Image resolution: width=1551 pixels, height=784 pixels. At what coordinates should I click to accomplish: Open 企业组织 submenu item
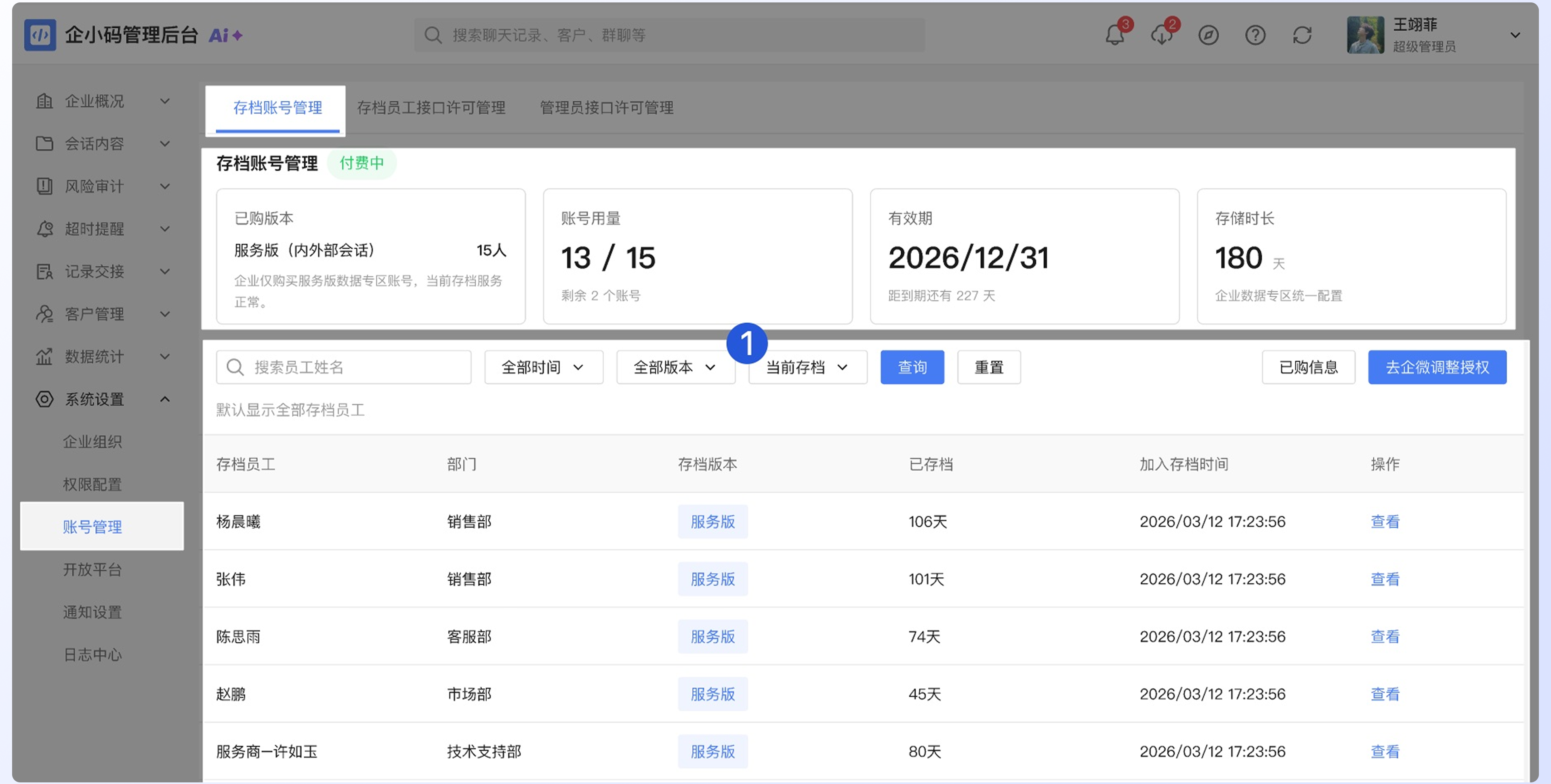(92, 442)
